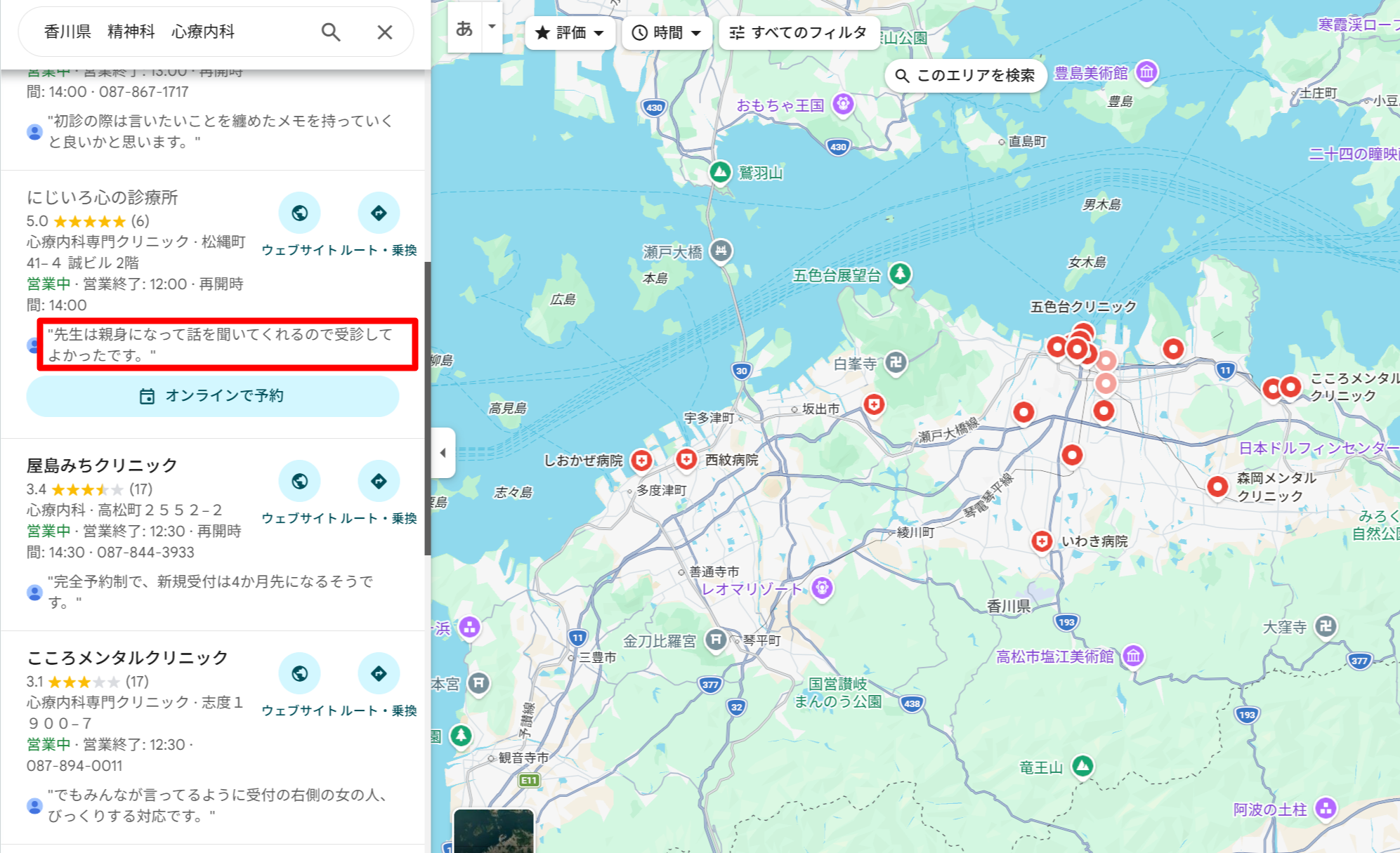Clear the search with the X icon
This screenshot has width=1400, height=853.
click(x=384, y=32)
